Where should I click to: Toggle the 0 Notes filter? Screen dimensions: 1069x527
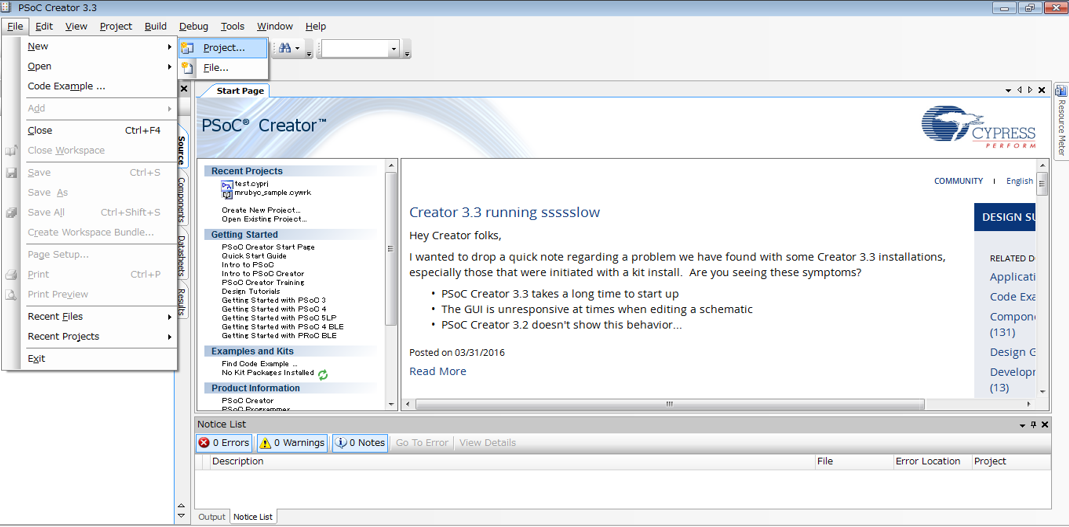(360, 442)
